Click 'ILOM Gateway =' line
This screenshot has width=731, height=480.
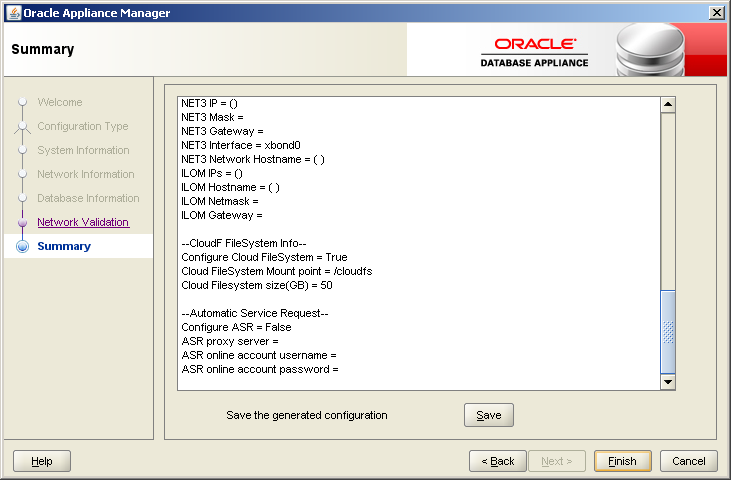[221, 215]
